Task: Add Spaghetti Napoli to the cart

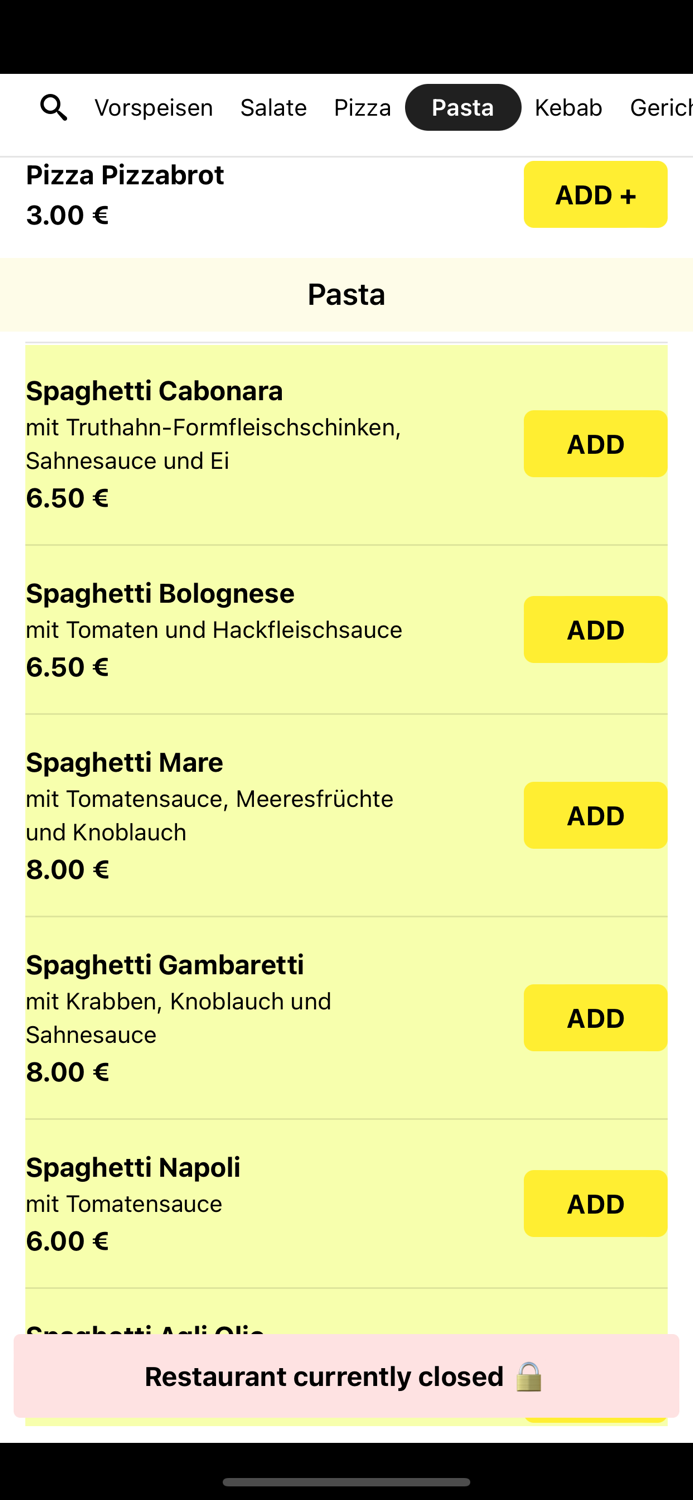Action: click(595, 1204)
